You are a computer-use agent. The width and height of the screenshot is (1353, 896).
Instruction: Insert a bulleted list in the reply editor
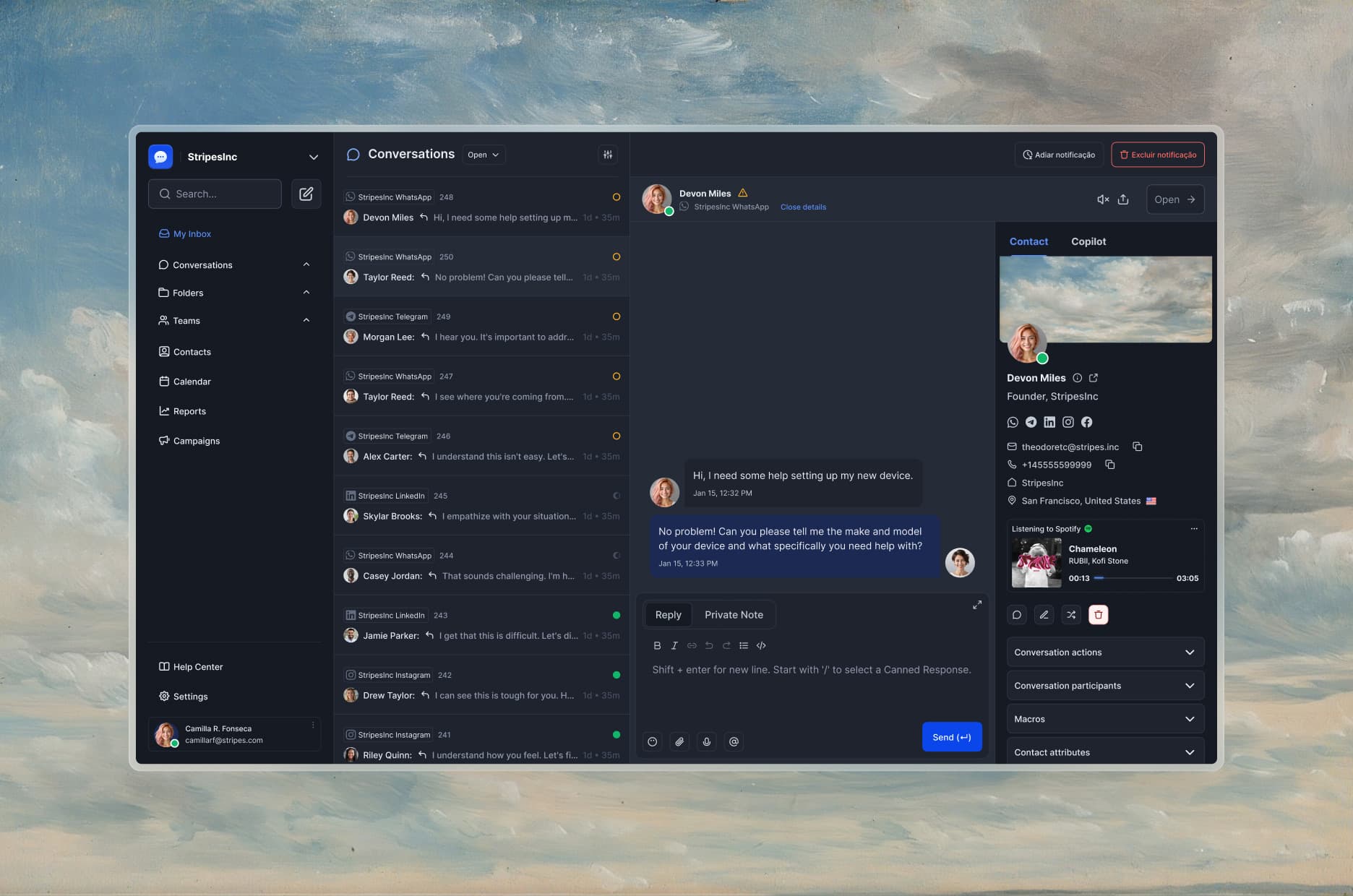point(744,645)
